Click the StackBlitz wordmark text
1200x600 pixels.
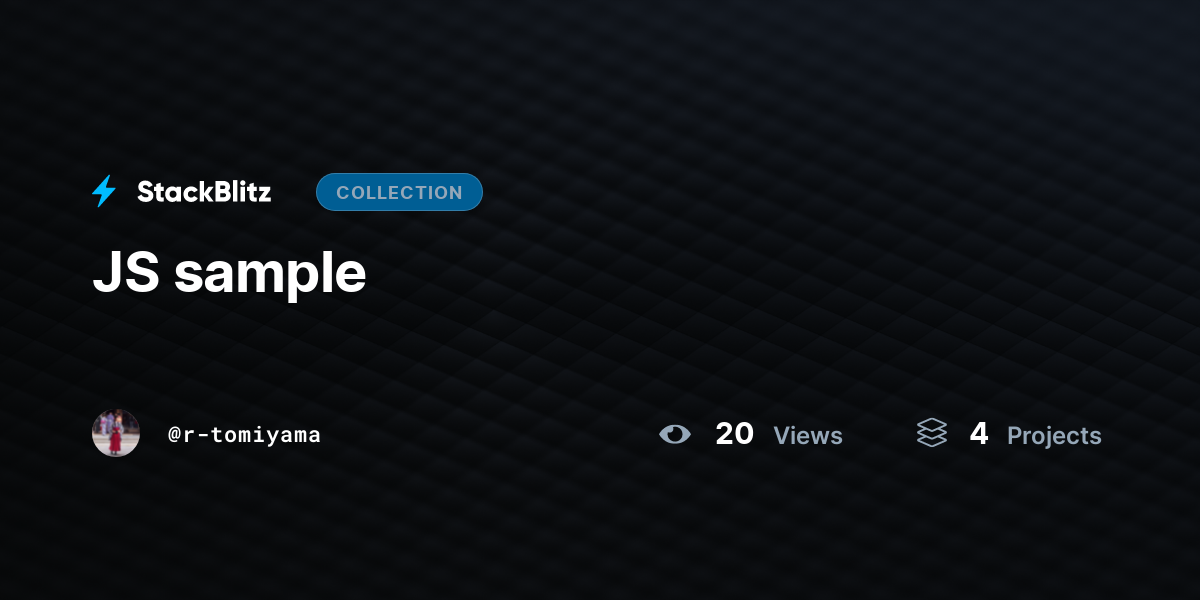204,192
